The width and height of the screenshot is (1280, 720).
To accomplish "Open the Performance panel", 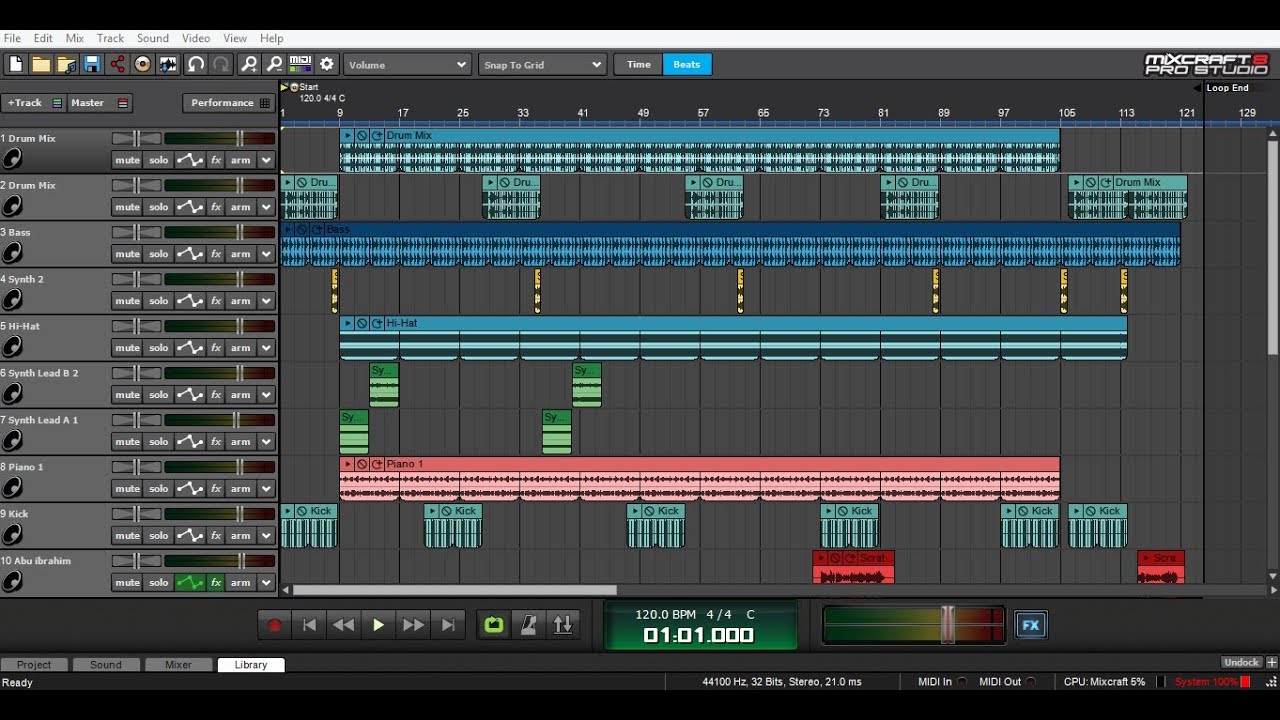I will tap(230, 103).
